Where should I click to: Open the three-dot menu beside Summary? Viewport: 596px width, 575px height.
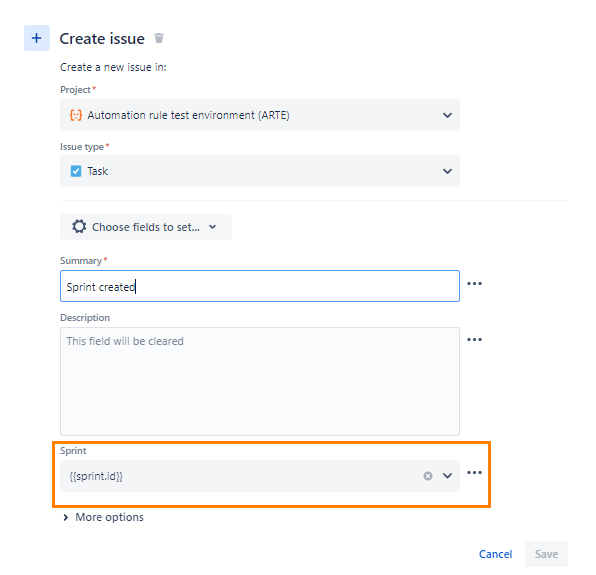point(474,284)
